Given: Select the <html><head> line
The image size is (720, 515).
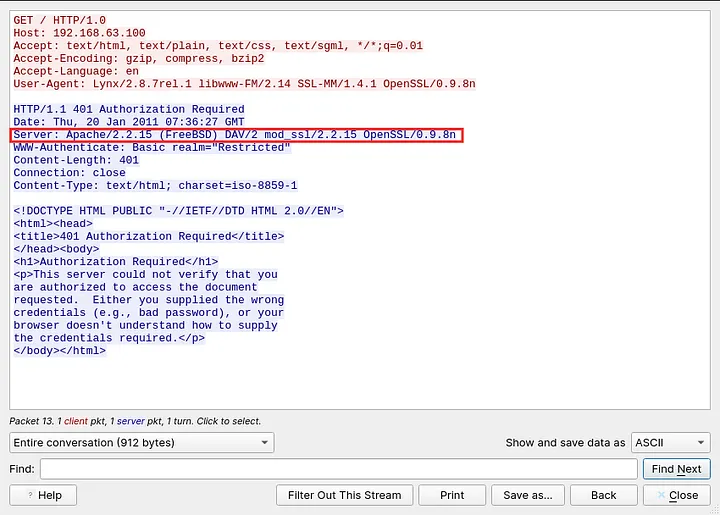Looking at the screenshot, I should click(53, 224).
